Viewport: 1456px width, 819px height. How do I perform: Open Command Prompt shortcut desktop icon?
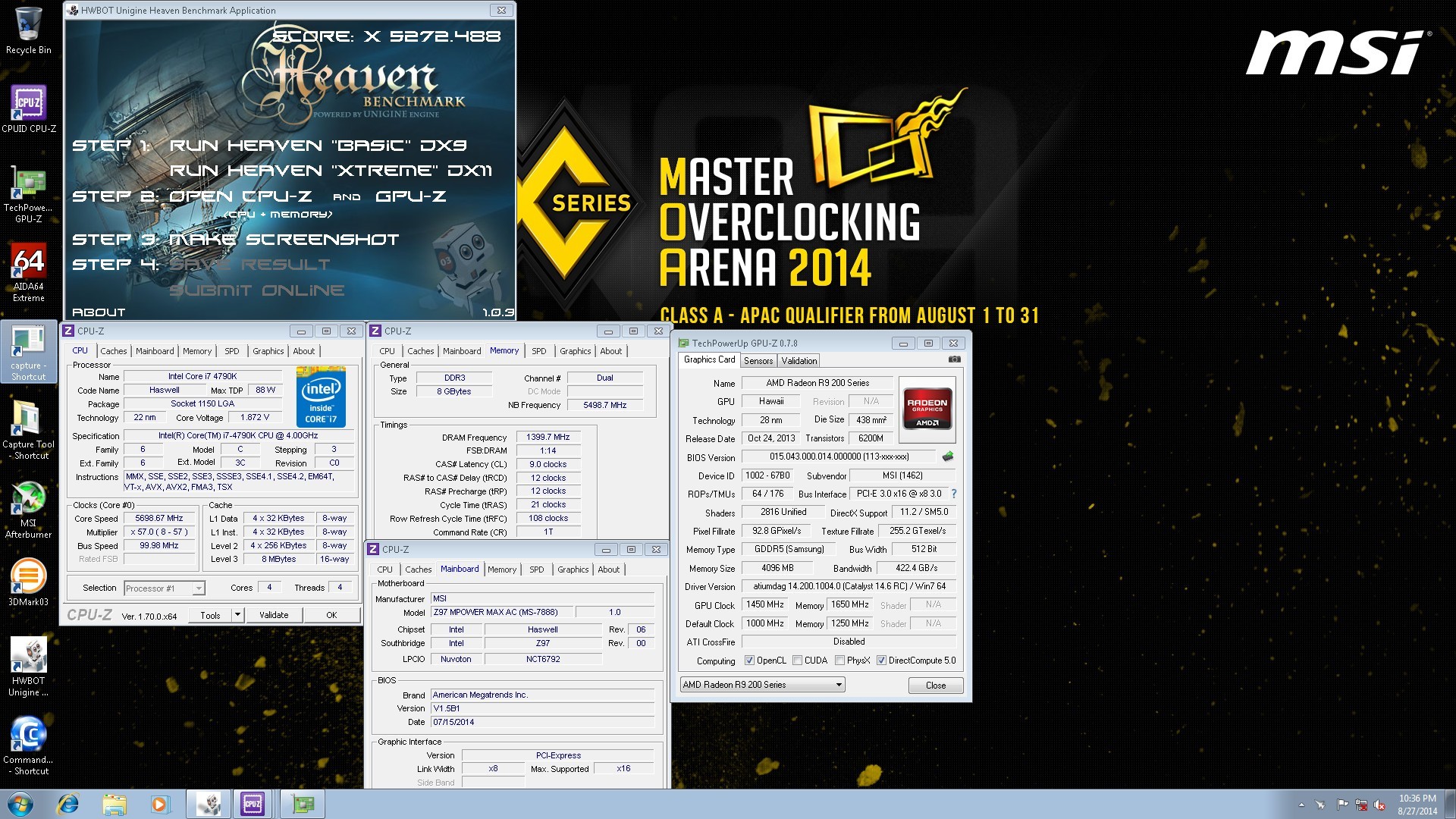click(28, 746)
